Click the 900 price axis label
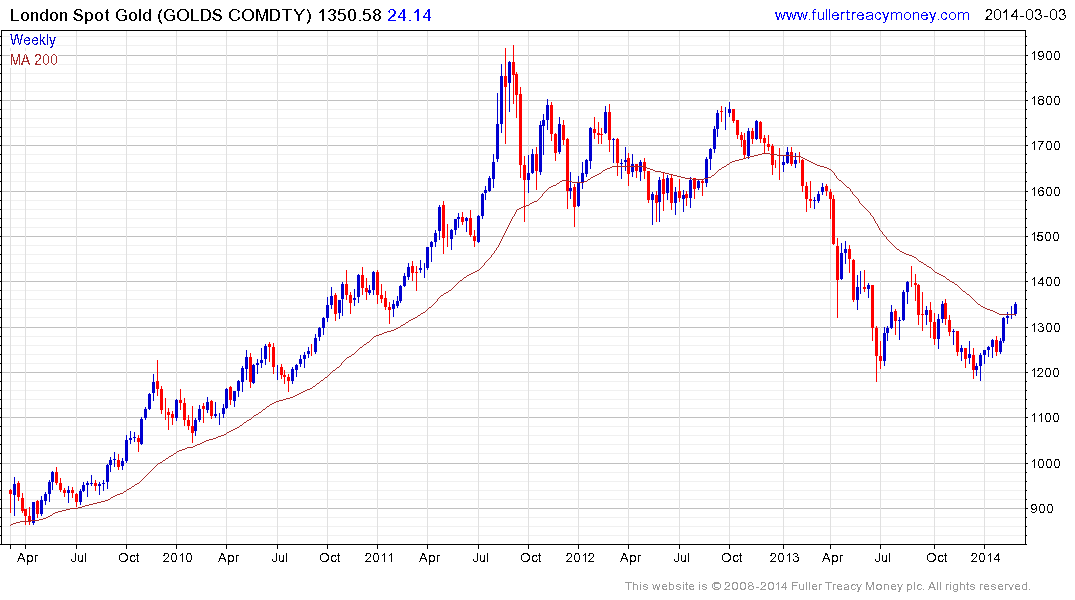Image resolution: width=1075 pixels, height=600 pixels. tap(1042, 509)
